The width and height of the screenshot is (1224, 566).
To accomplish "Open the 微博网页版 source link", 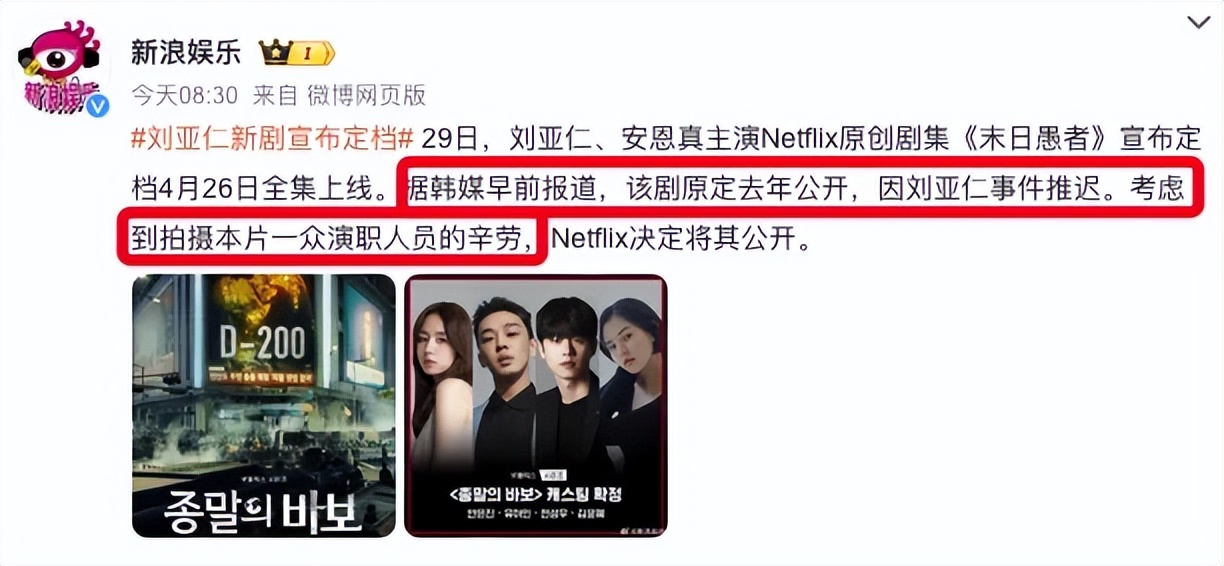I will 366,95.
